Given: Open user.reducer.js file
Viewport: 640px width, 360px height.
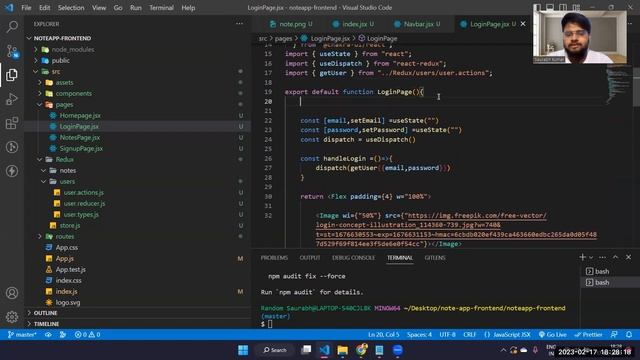Looking at the screenshot, I should click(84, 203).
